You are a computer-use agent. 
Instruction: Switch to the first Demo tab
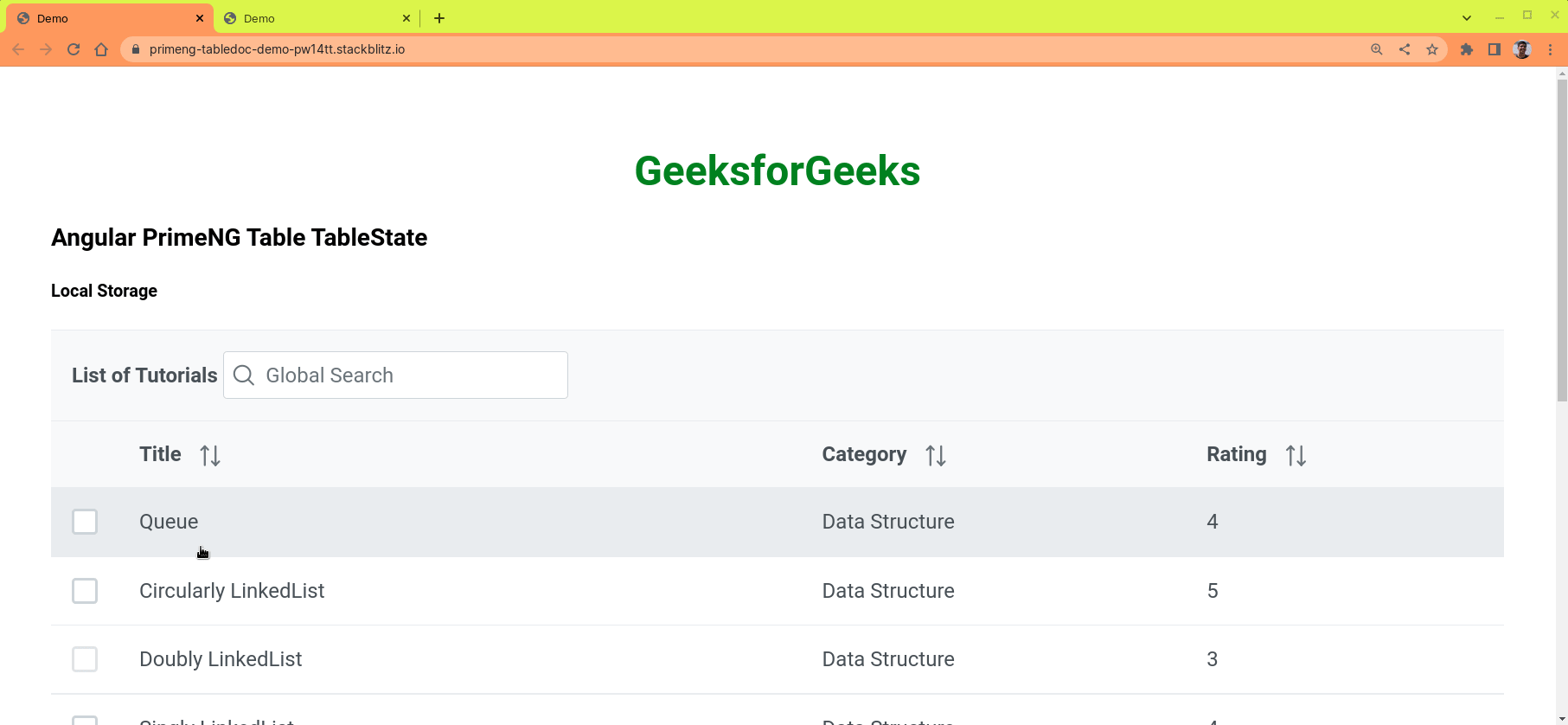(x=108, y=18)
